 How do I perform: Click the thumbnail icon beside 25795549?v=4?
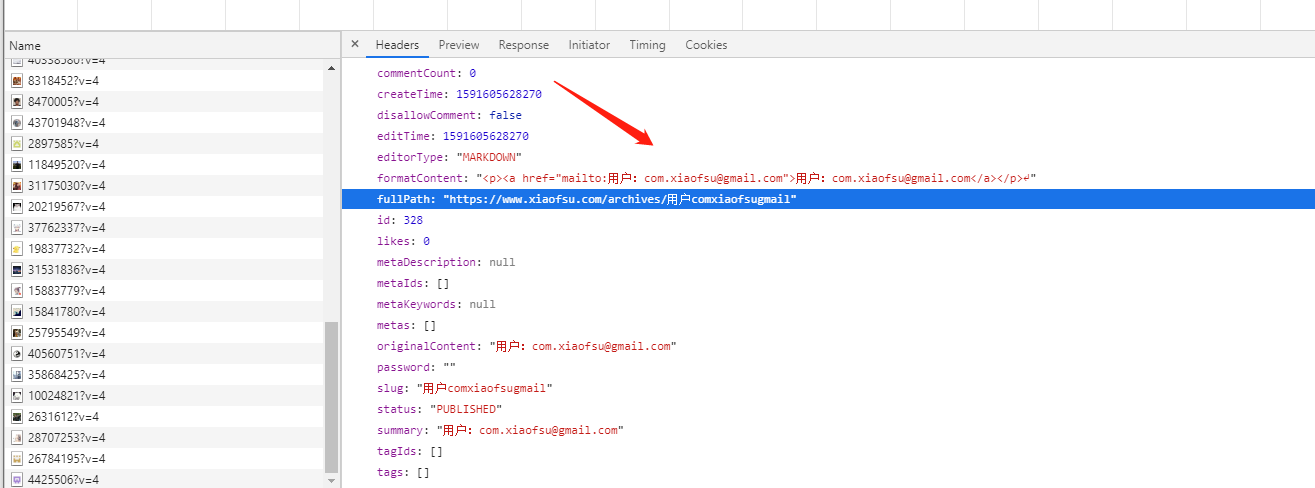click(17, 332)
